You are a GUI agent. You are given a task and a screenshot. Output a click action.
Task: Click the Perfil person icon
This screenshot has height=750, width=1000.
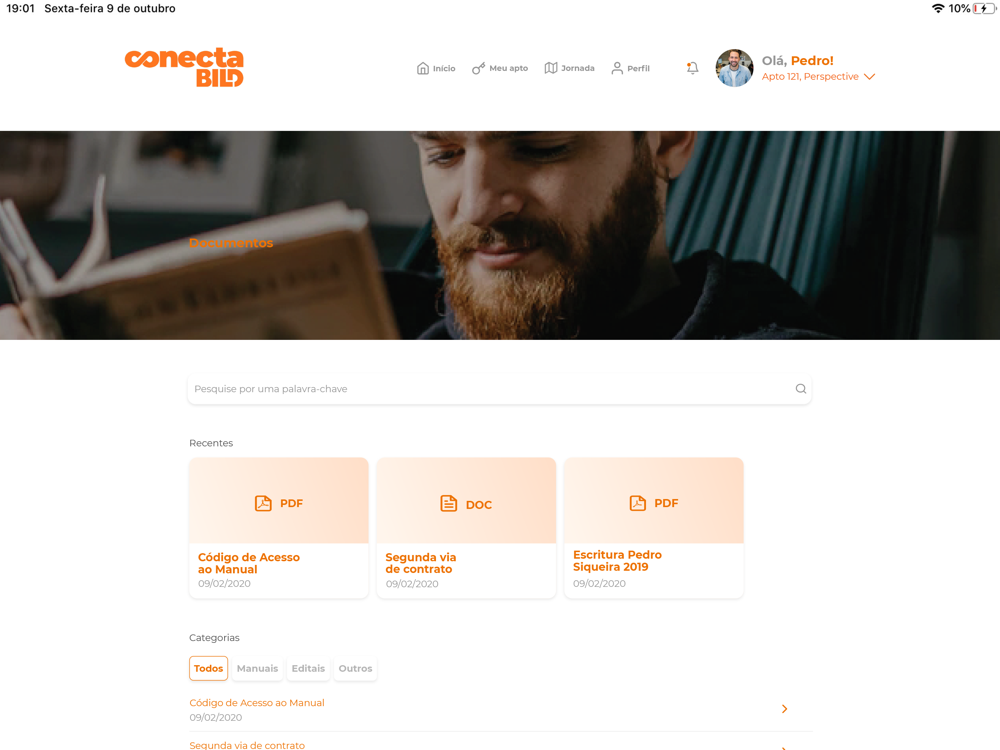(617, 68)
